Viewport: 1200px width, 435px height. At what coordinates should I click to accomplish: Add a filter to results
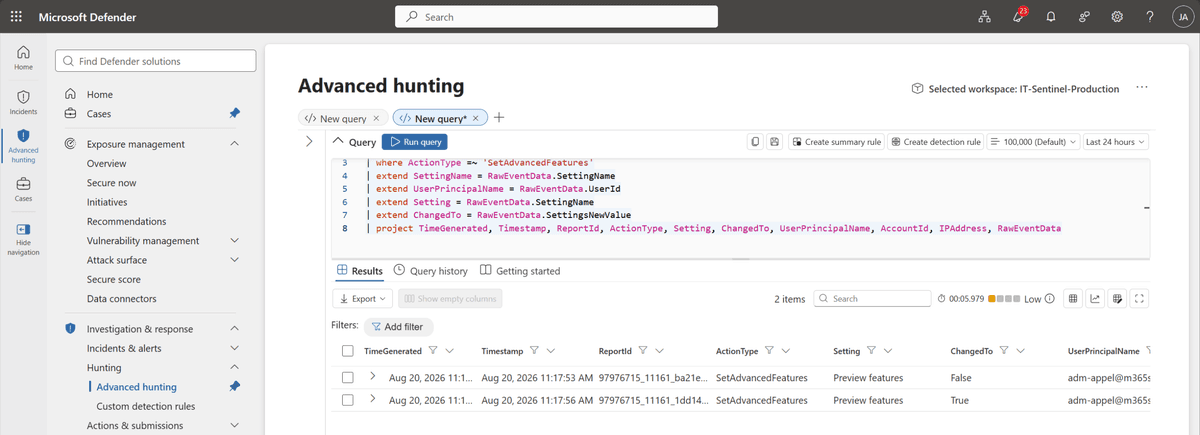tap(397, 327)
